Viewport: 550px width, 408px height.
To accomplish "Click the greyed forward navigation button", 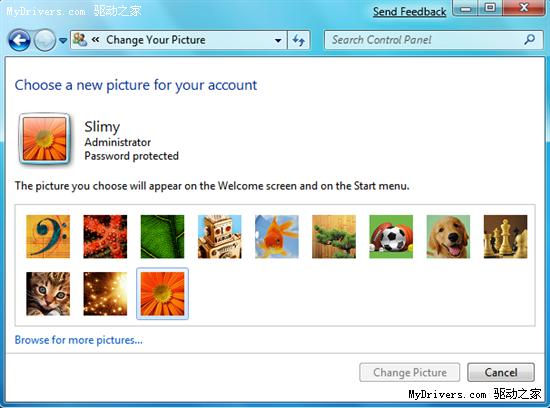I will click(x=45, y=40).
